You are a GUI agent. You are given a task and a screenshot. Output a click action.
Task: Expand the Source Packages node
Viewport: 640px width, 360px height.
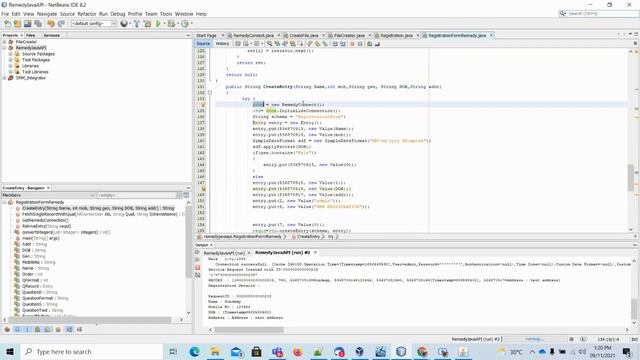(x=11, y=54)
